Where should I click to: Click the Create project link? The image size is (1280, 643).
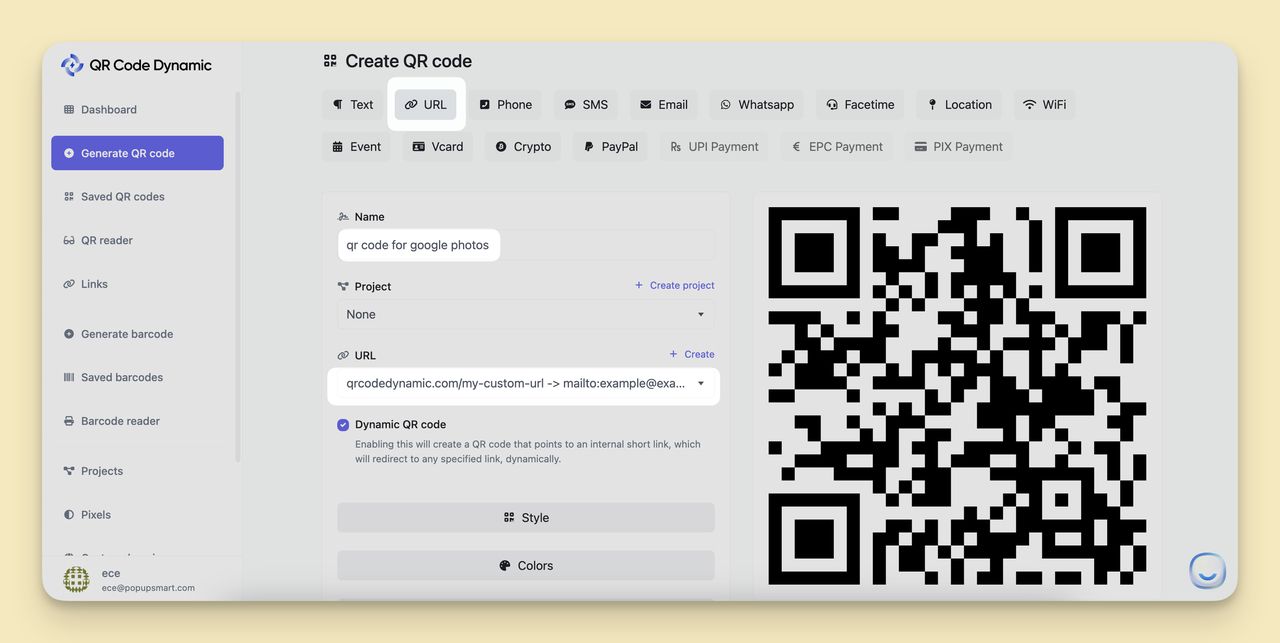(x=675, y=285)
